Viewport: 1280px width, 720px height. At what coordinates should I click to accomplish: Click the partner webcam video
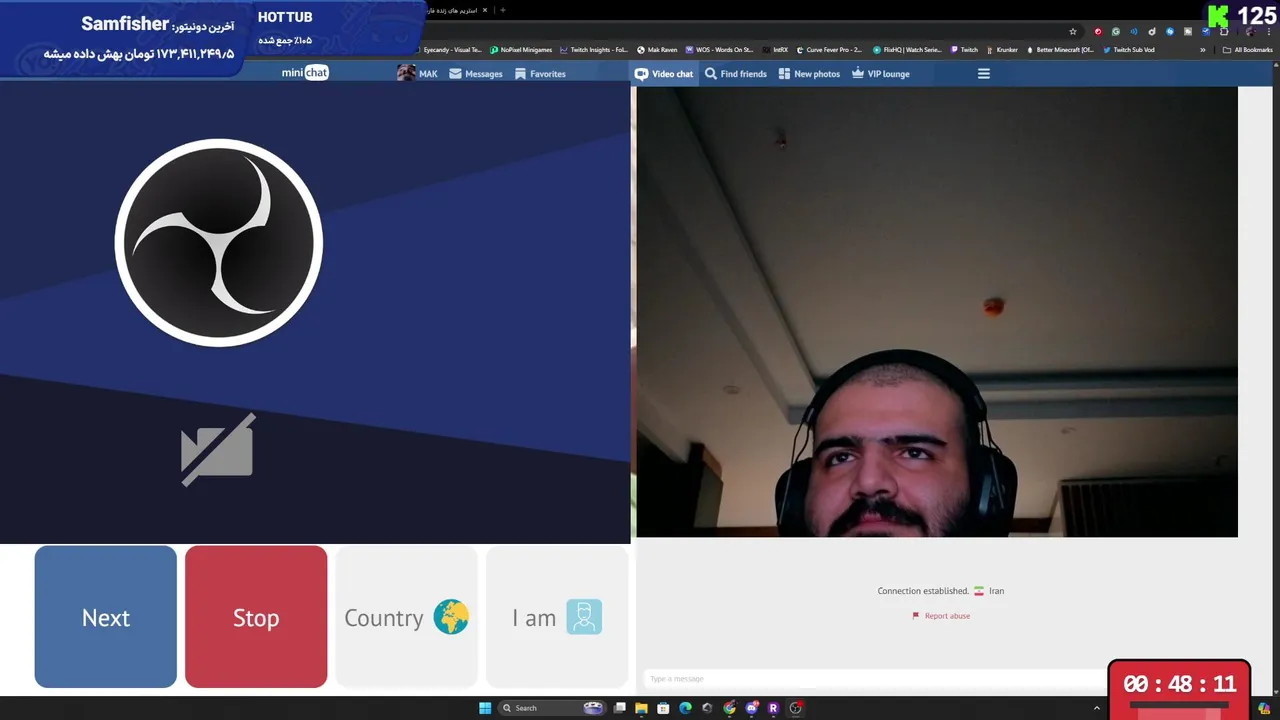coord(937,312)
